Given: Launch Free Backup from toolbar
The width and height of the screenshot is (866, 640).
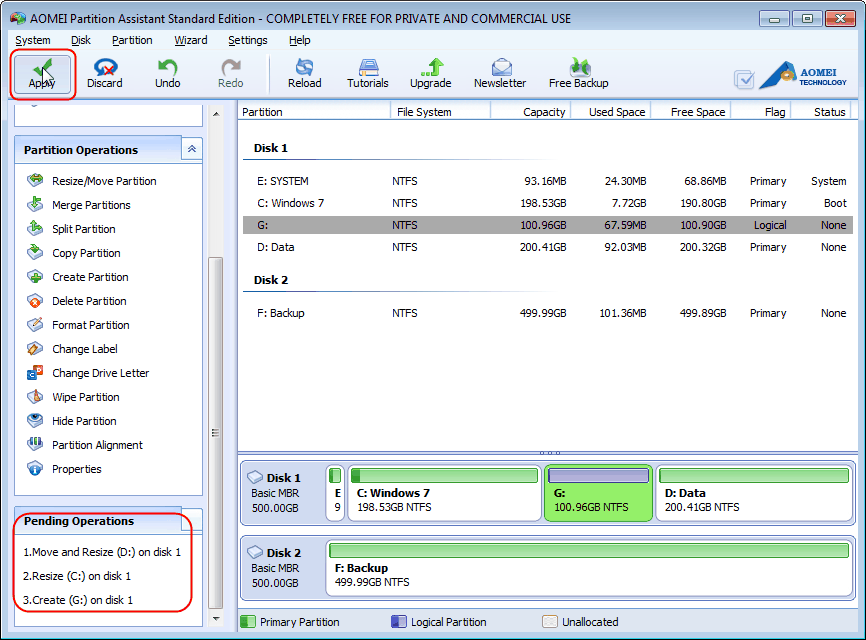Looking at the screenshot, I should point(578,74).
